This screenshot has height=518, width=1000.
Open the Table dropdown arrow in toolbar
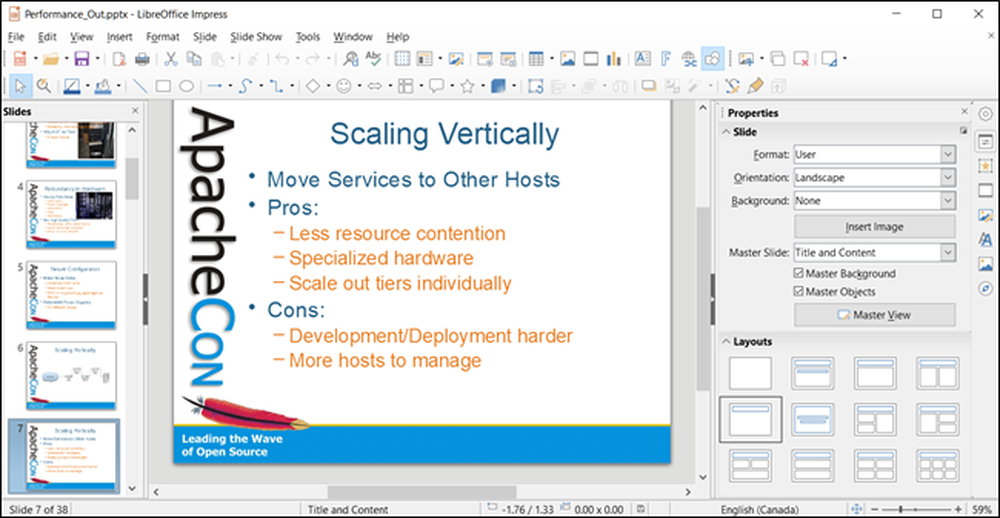point(551,59)
